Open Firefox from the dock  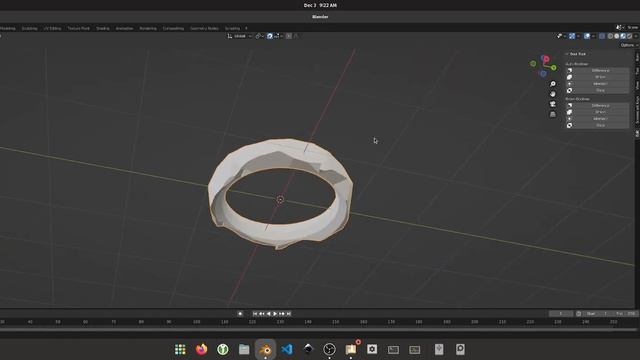(x=201, y=349)
